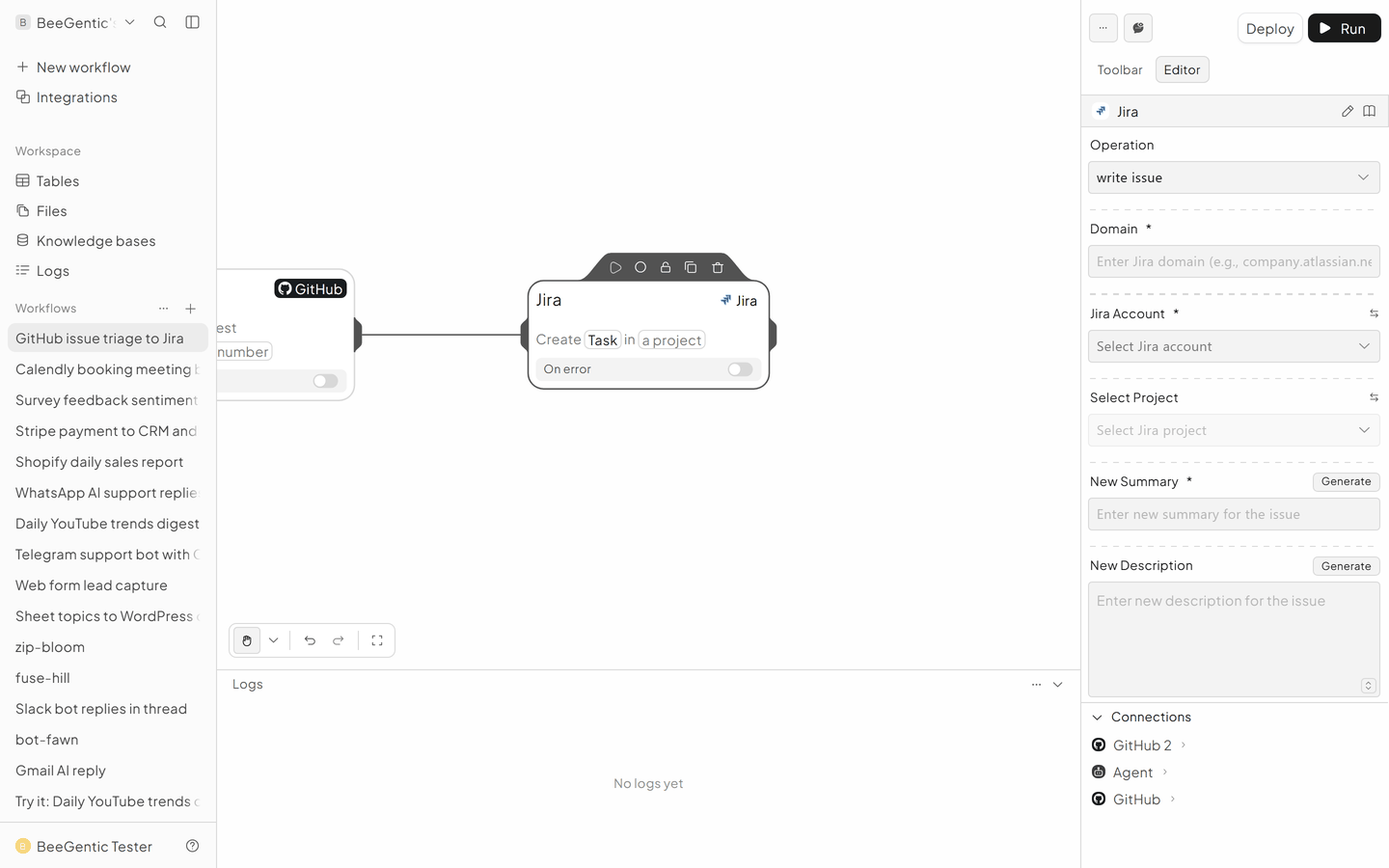The image size is (1389, 868).
Task: Swap Select Project field input mode
Action: pyautogui.click(x=1374, y=397)
